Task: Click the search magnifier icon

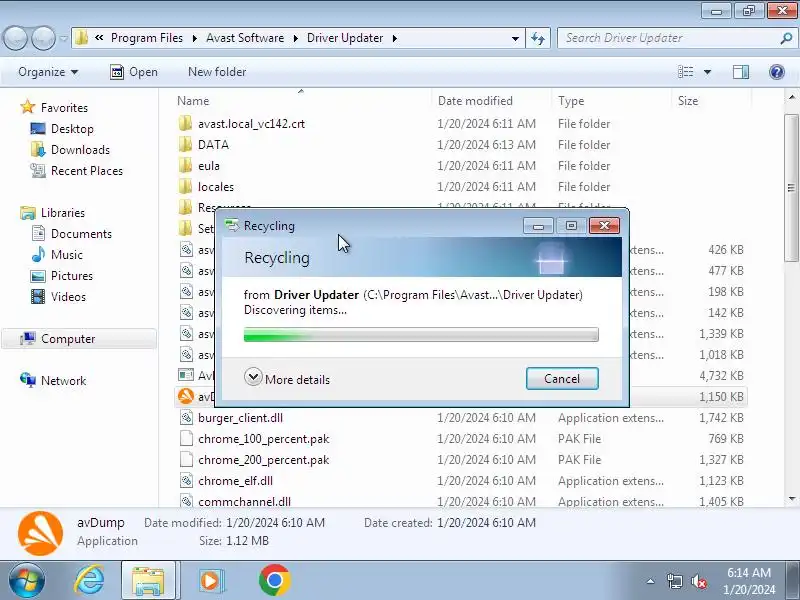Action: coord(786,38)
